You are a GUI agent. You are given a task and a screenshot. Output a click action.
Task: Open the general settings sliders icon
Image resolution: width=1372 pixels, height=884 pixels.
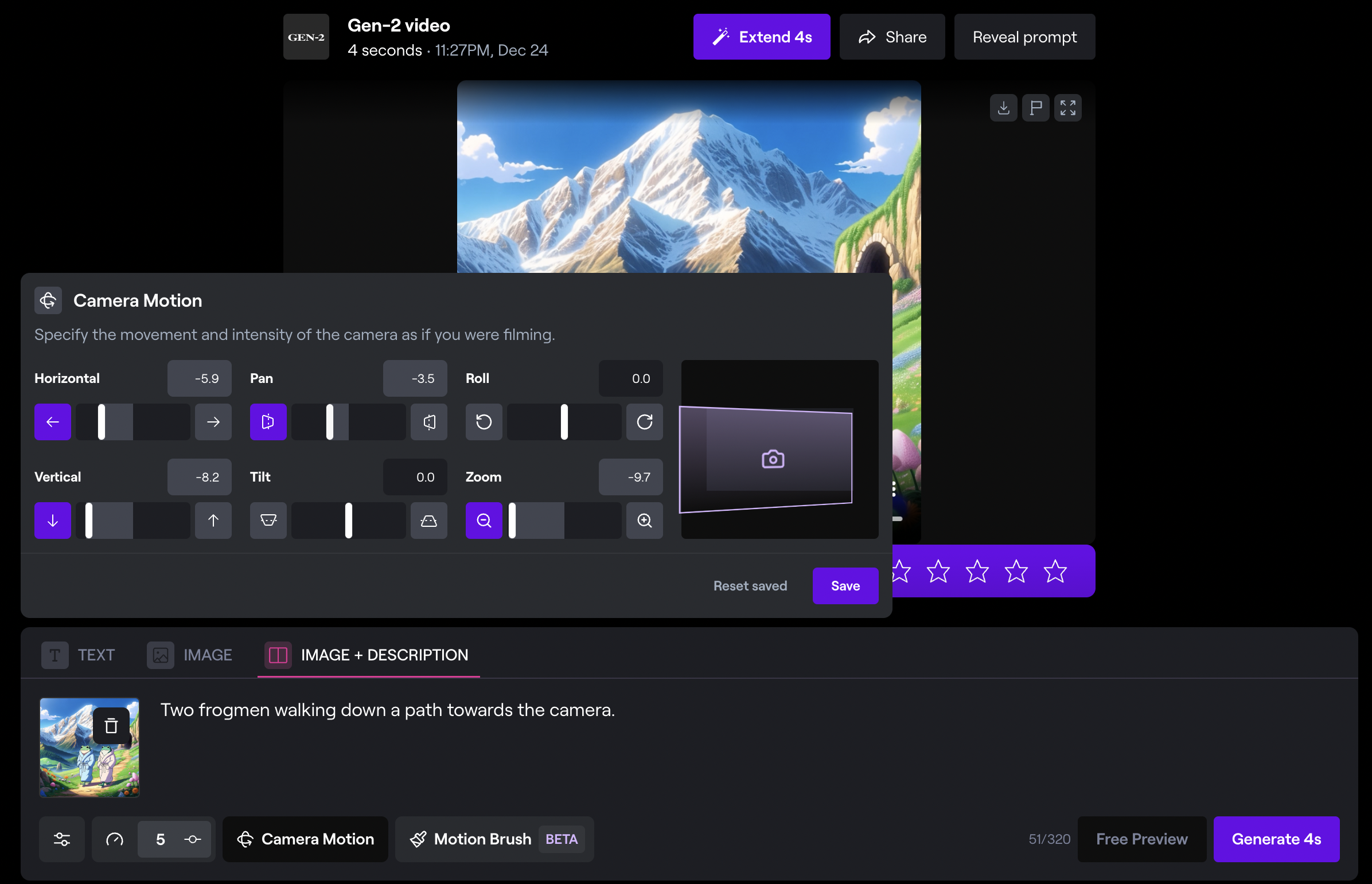(x=62, y=839)
